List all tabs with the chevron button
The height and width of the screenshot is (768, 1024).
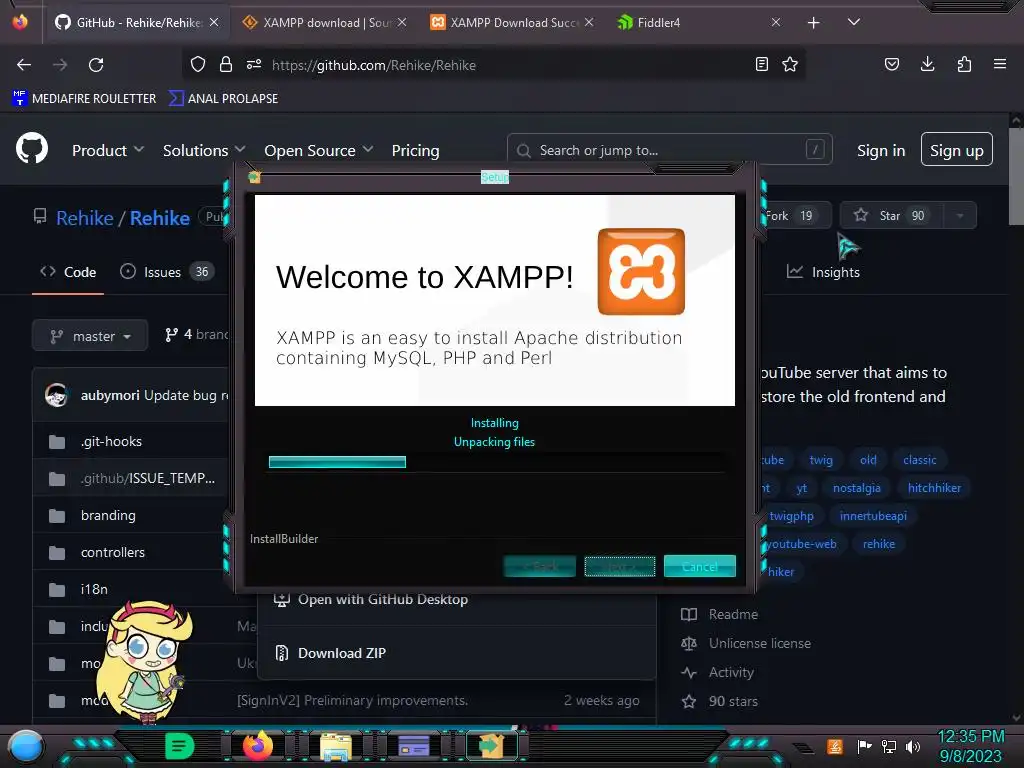[854, 22]
